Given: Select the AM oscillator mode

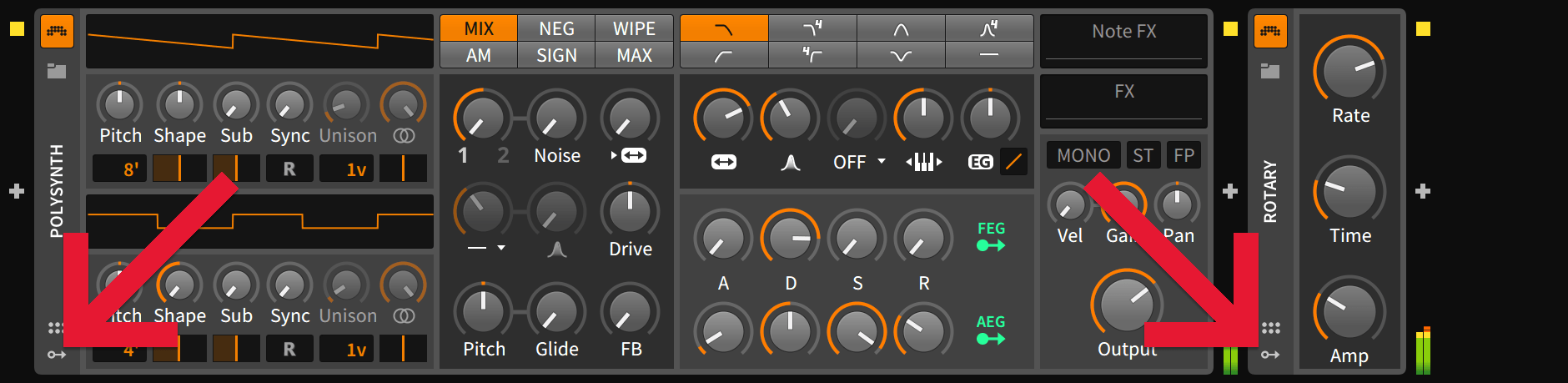Looking at the screenshot, I should click(479, 55).
